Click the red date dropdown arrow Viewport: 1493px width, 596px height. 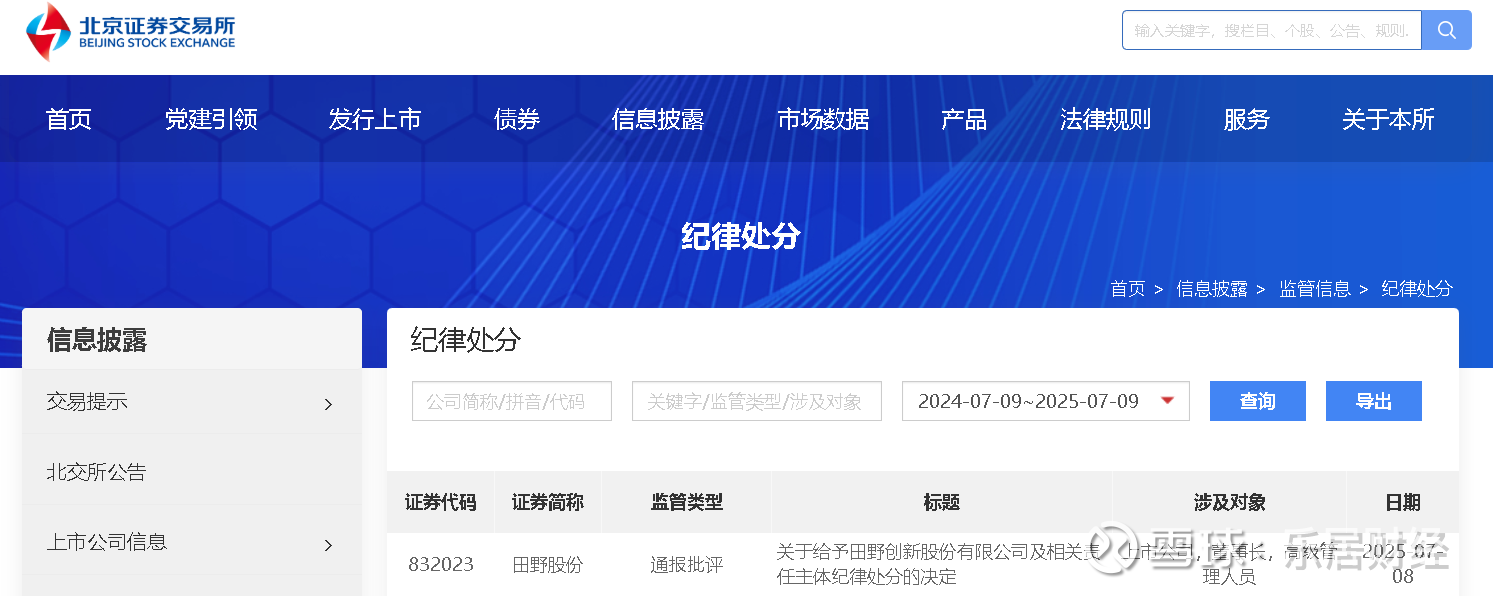tap(1167, 401)
